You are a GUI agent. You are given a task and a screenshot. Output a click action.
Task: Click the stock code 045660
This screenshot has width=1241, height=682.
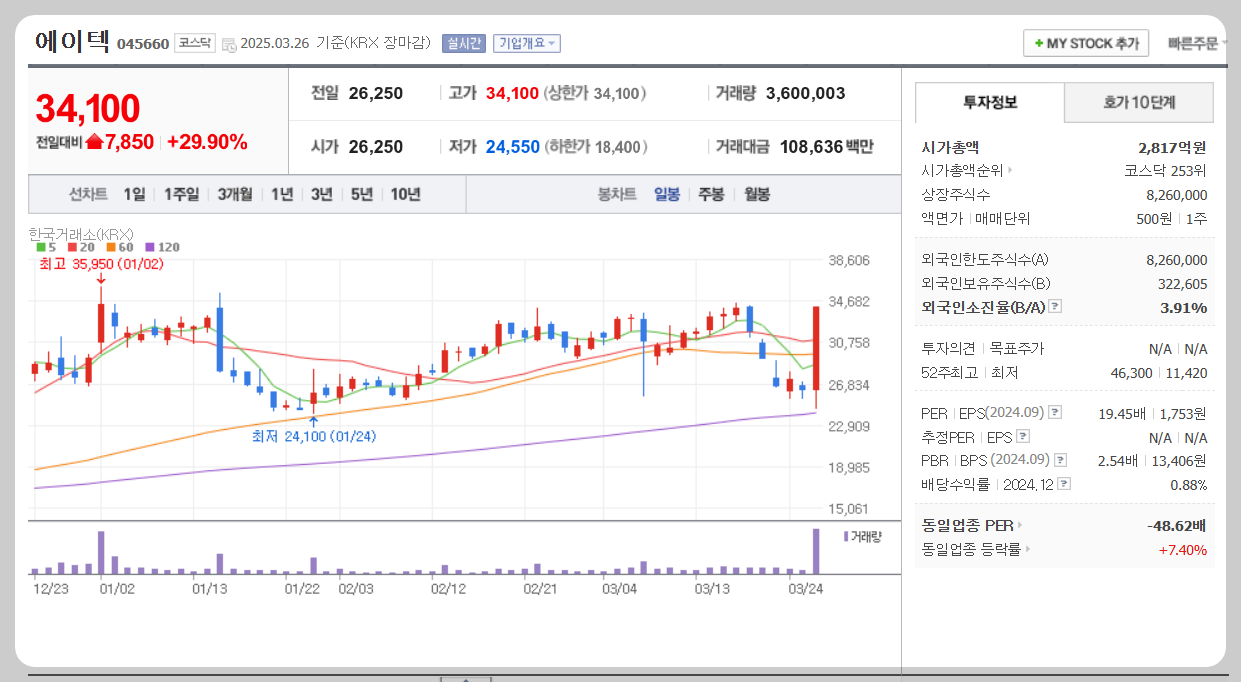click(143, 44)
